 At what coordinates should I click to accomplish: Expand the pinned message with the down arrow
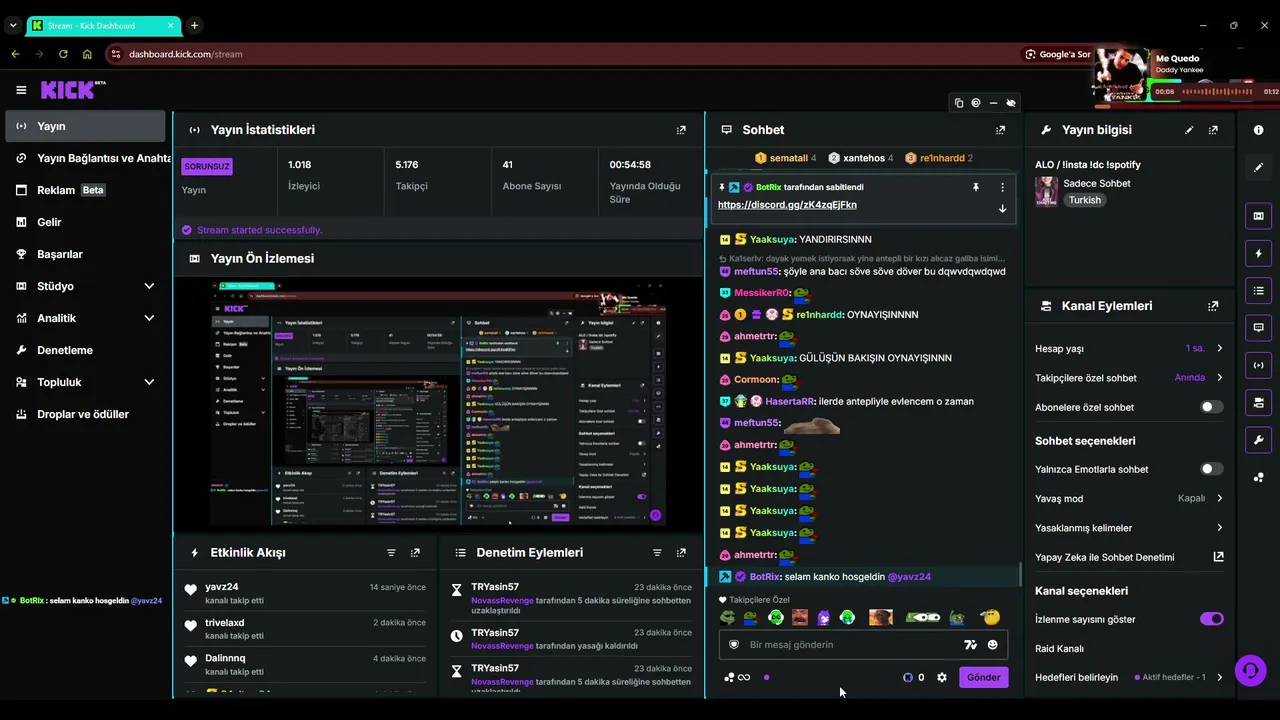1002,209
